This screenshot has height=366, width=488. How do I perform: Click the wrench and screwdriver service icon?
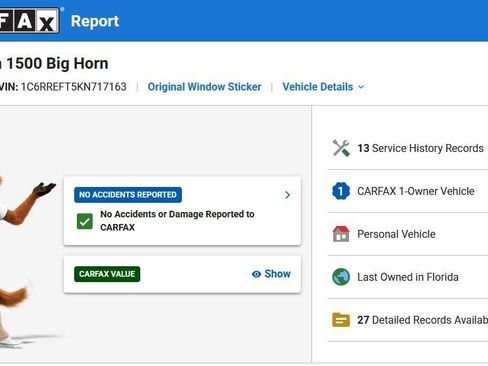[341, 148]
